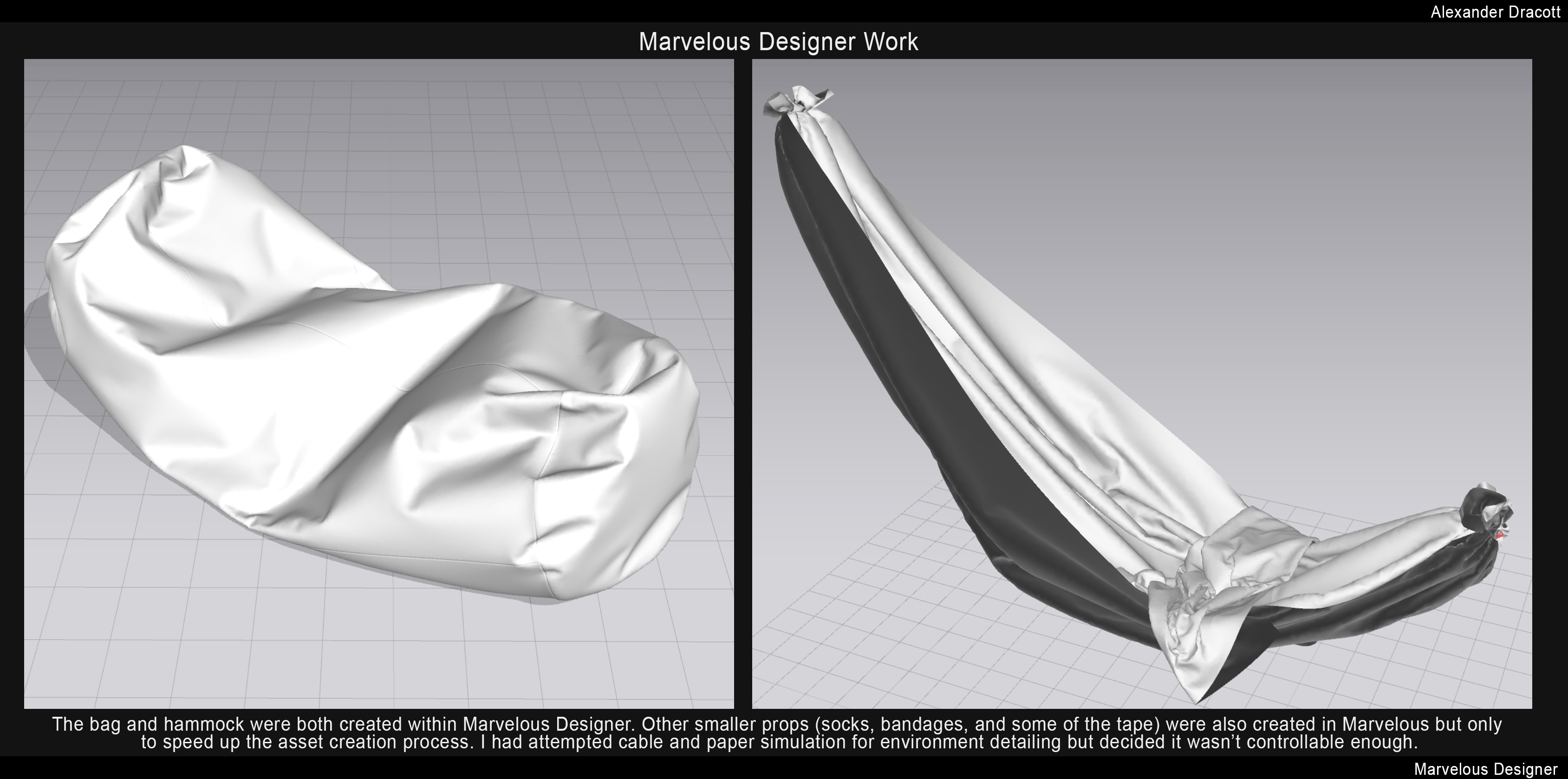The image size is (1568, 779).
Task: Click the 'Alexander Dracott' author name
Action: [x=1496, y=12]
